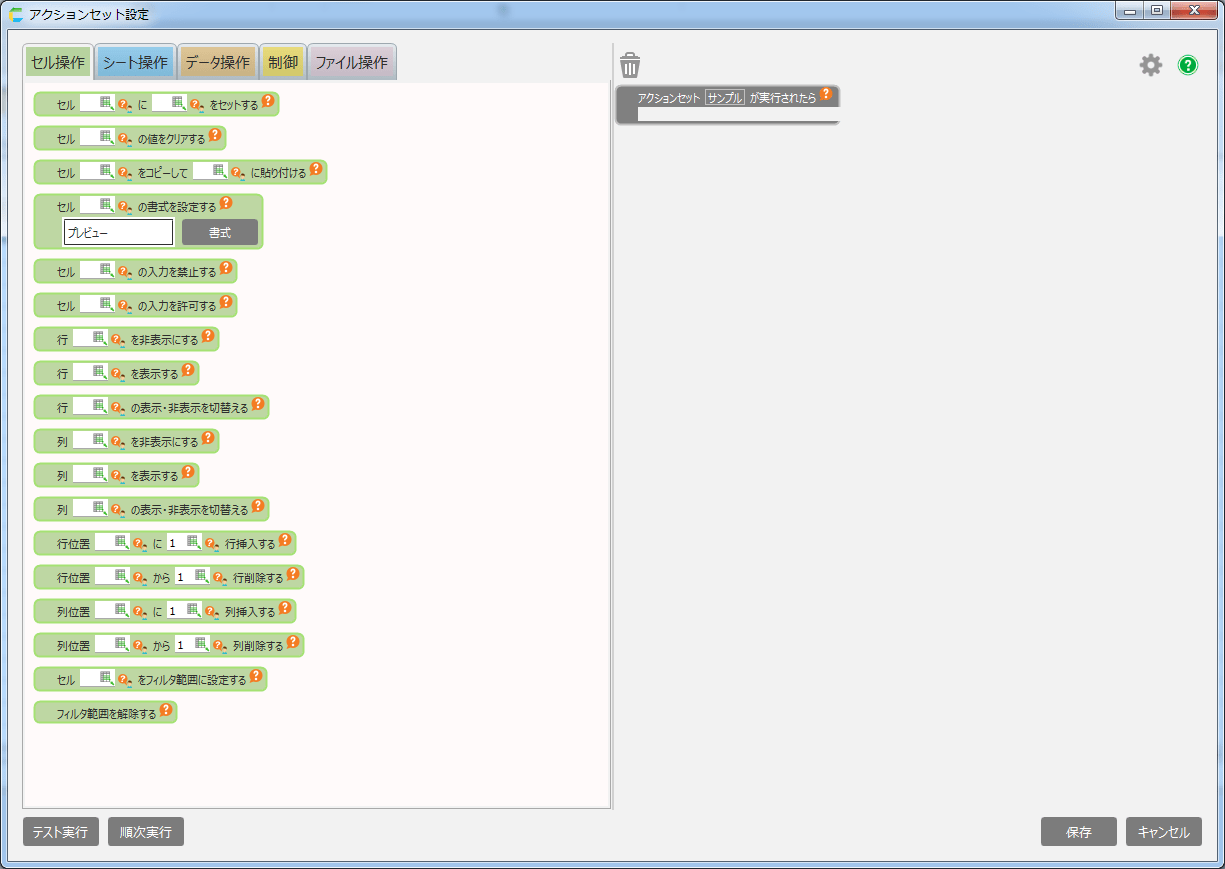Open the データ操作 tab

(x=218, y=63)
